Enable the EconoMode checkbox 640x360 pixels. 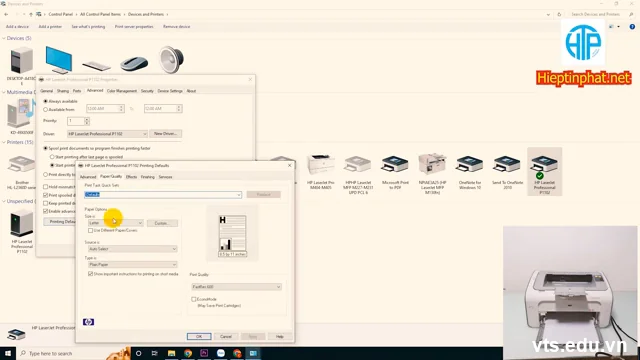pos(194,299)
